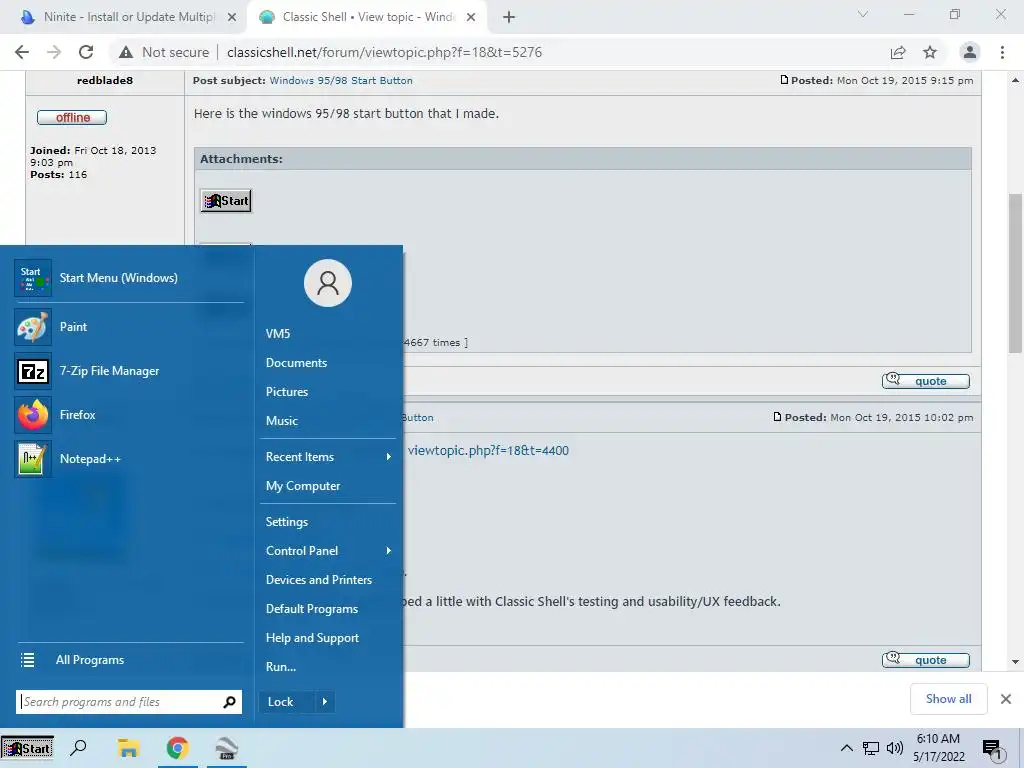
Task: Share this page icon
Action: 898,52
